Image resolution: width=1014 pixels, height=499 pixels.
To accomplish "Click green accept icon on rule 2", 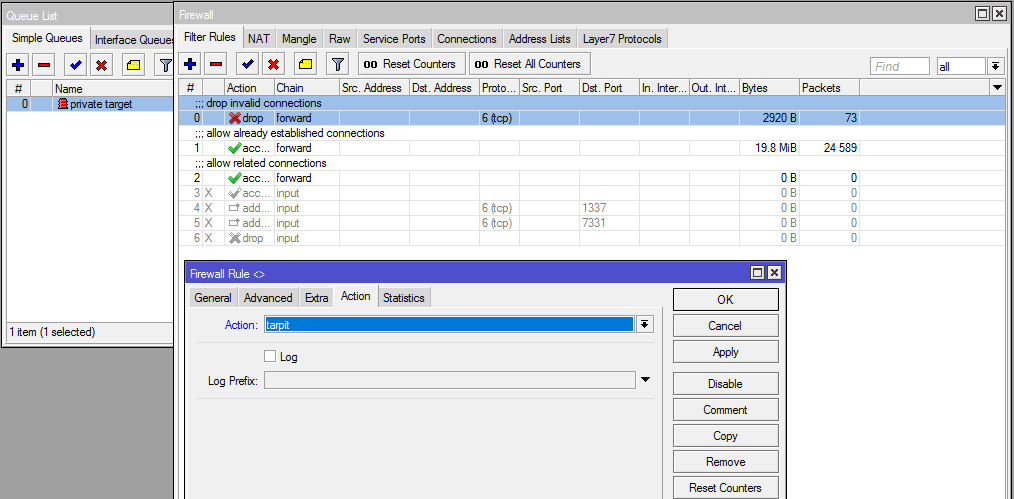I will pyautogui.click(x=235, y=178).
